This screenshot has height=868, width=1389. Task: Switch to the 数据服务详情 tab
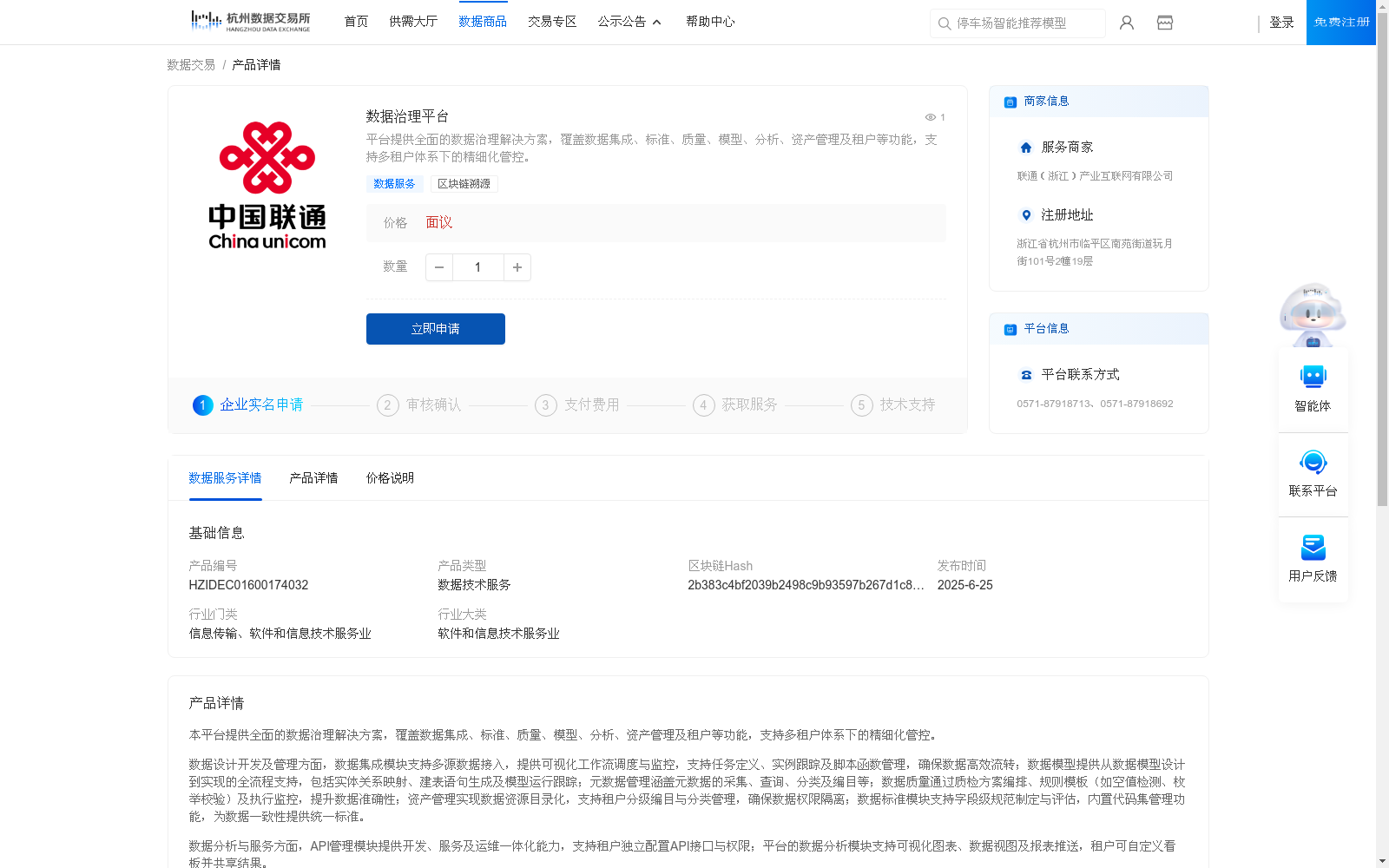coord(225,478)
